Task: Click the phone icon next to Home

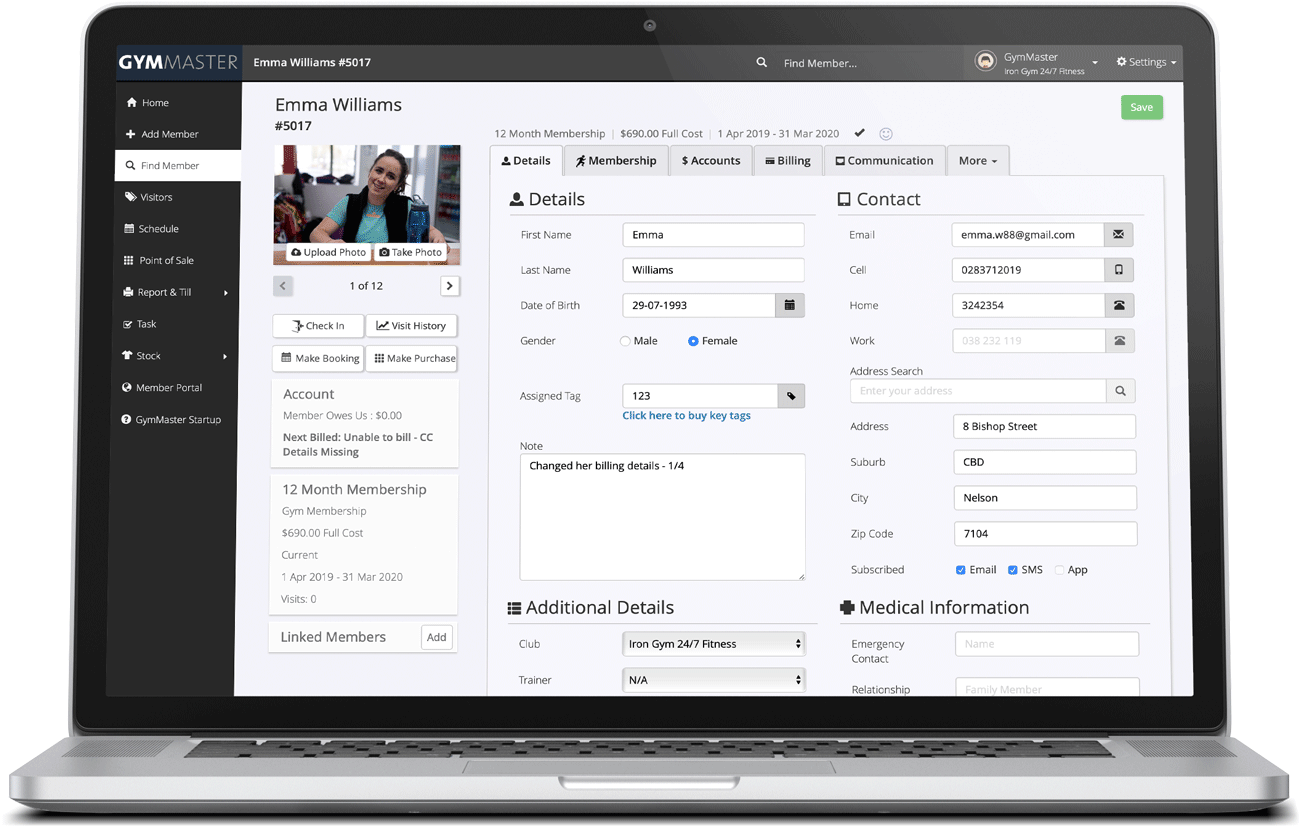Action: pyautogui.click(x=1119, y=305)
